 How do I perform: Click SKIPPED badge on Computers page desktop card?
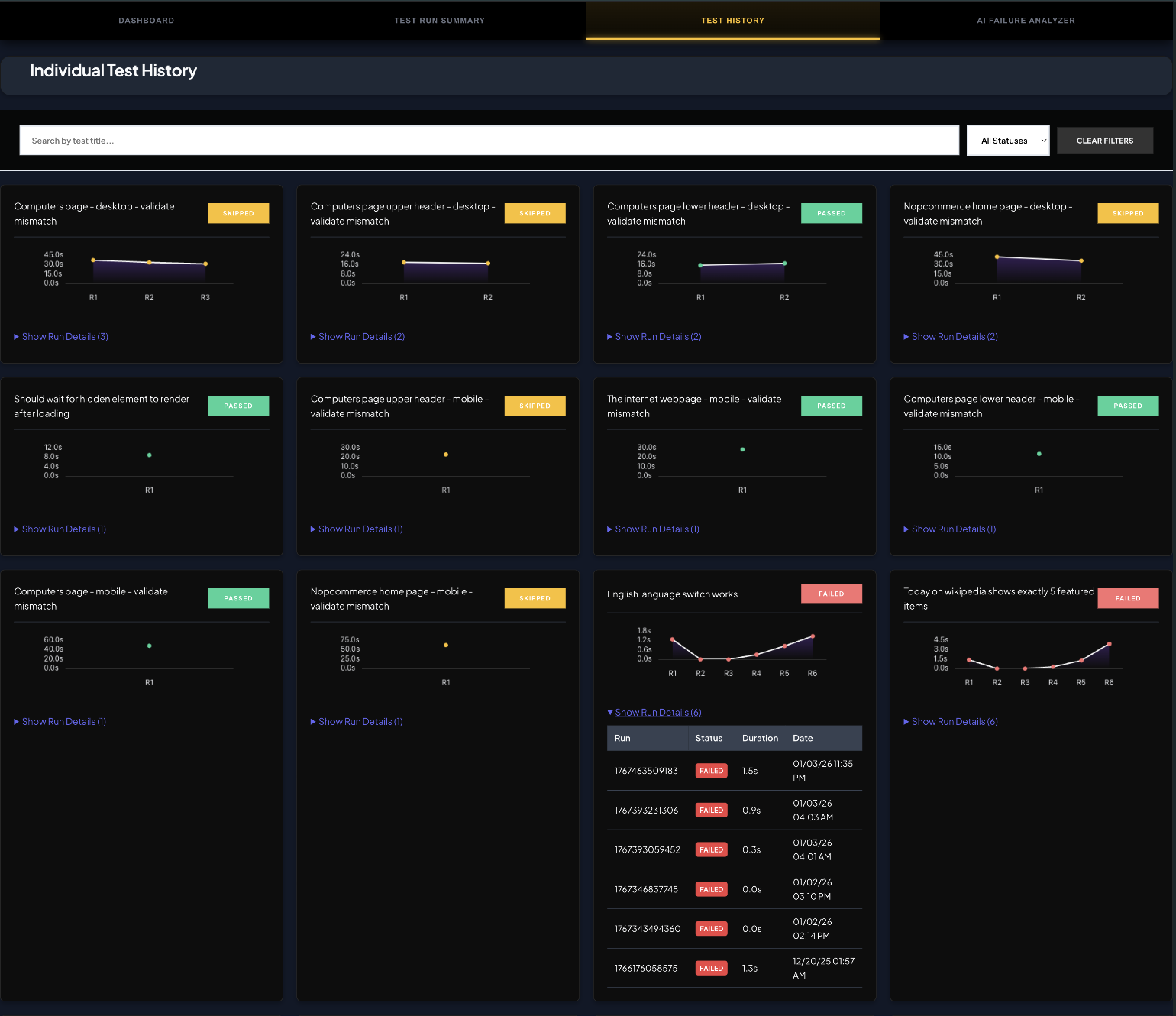click(x=238, y=213)
